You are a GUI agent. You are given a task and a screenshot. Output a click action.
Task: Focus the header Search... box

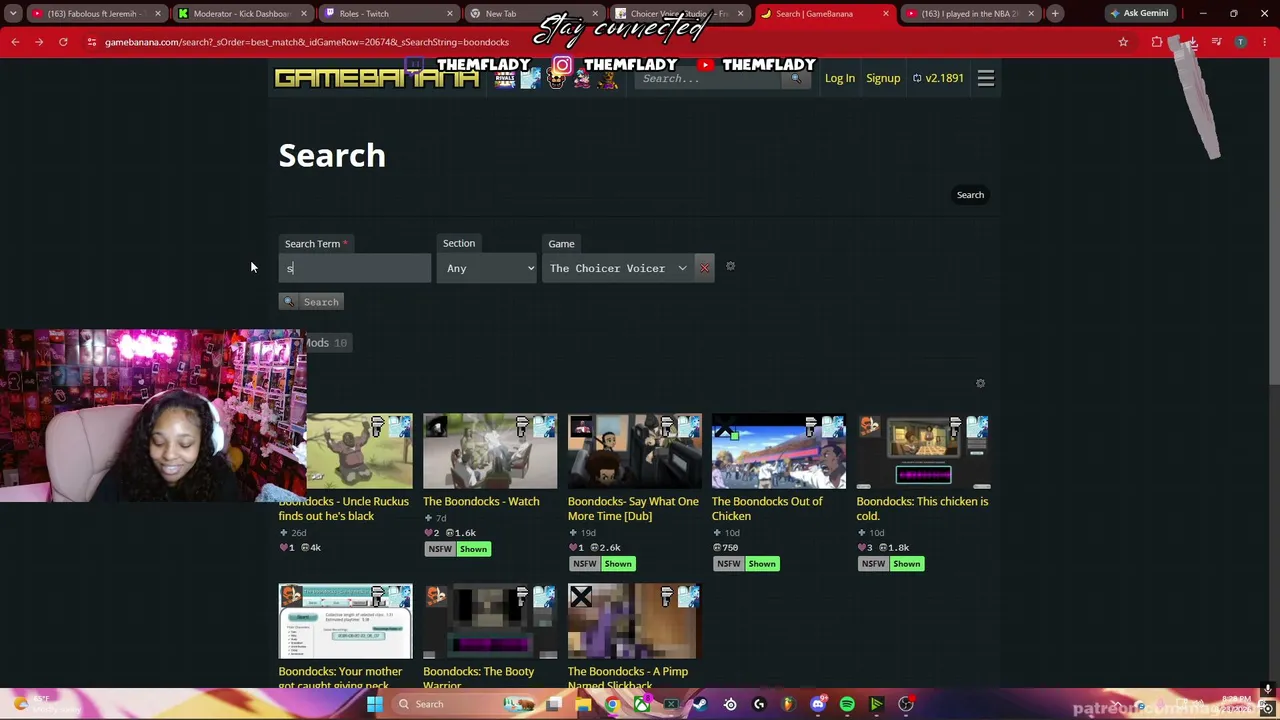click(x=710, y=78)
